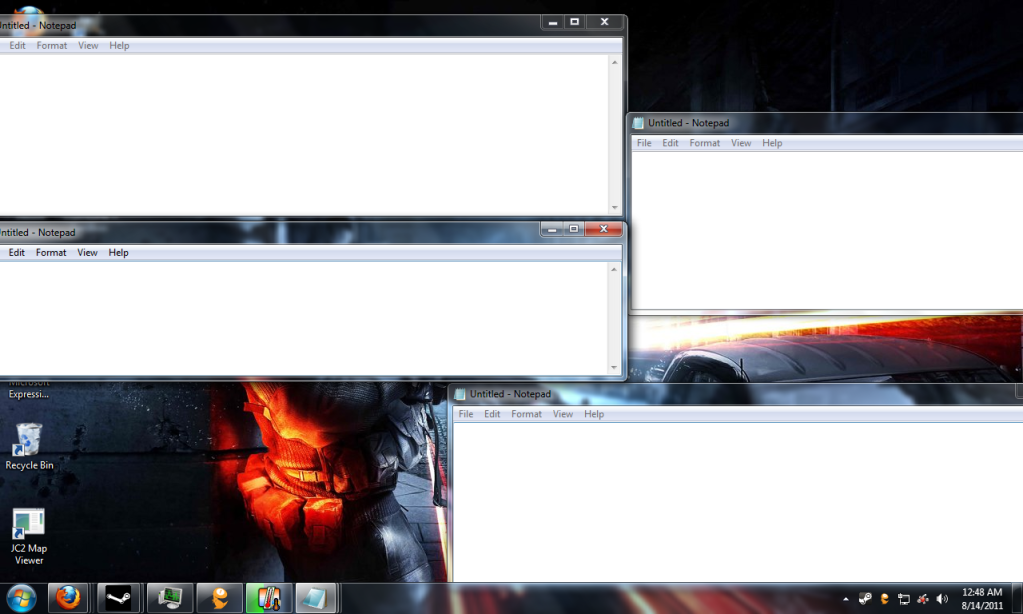The image size is (1023, 614).
Task: Click inside the lowest Notepad text area
Action: (x=738, y=501)
